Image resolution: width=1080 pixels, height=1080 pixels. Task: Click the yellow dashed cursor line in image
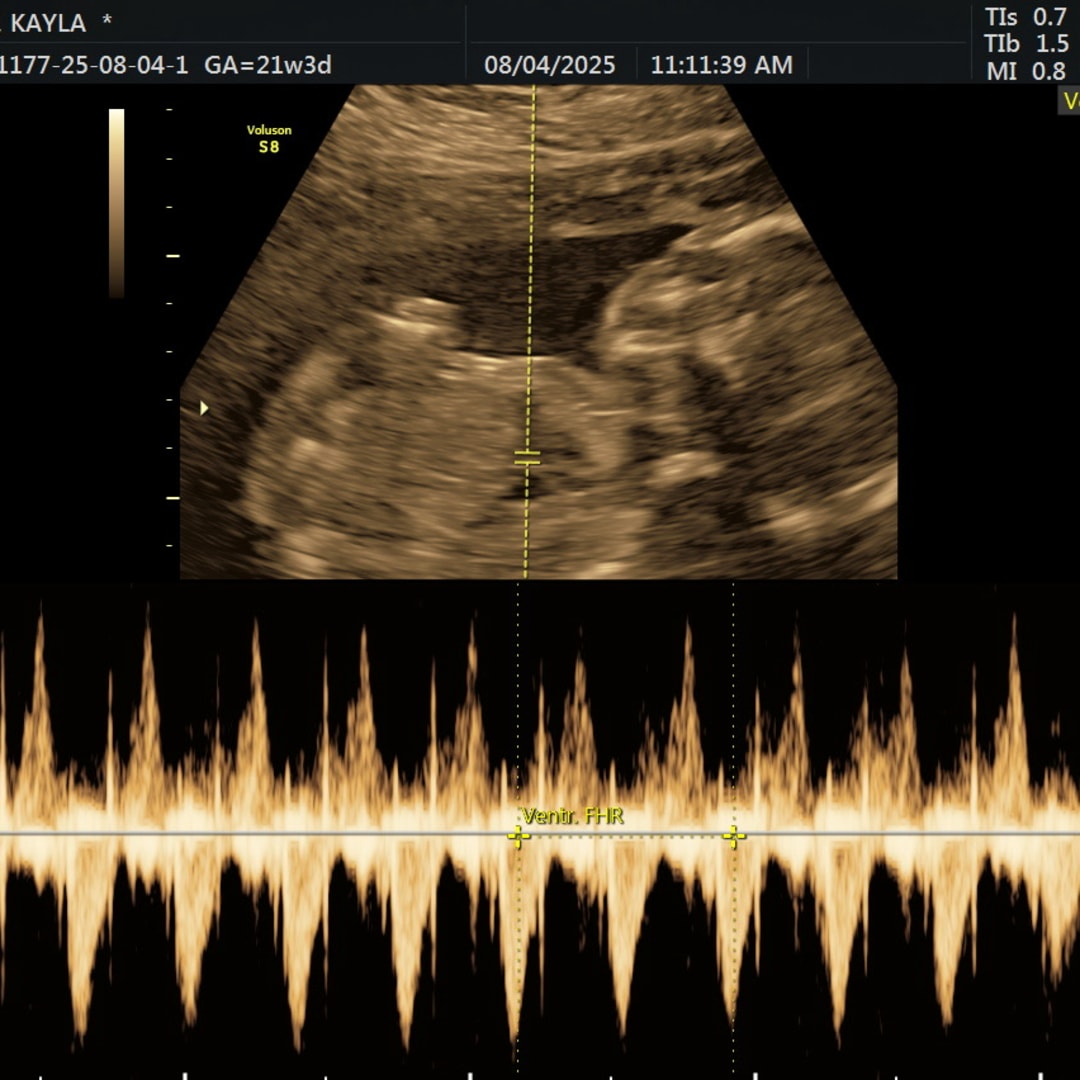531,250
